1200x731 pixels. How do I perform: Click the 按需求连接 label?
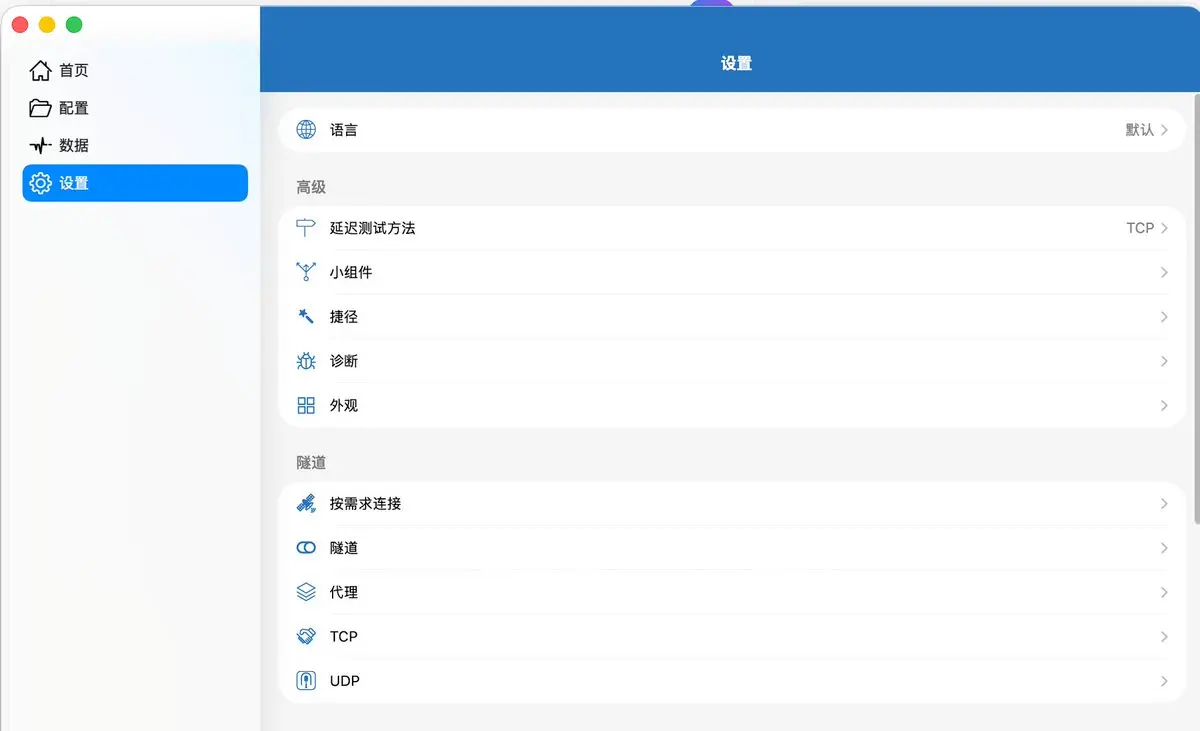tap(365, 503)
